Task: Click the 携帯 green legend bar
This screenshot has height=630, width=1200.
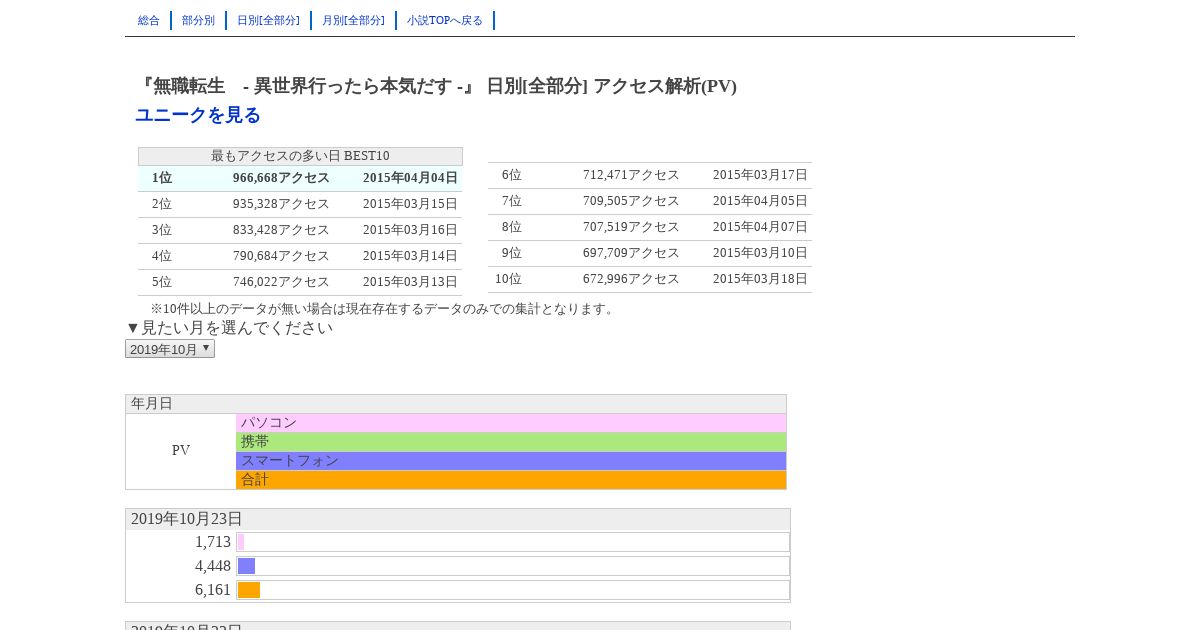Action: (511, 442)
